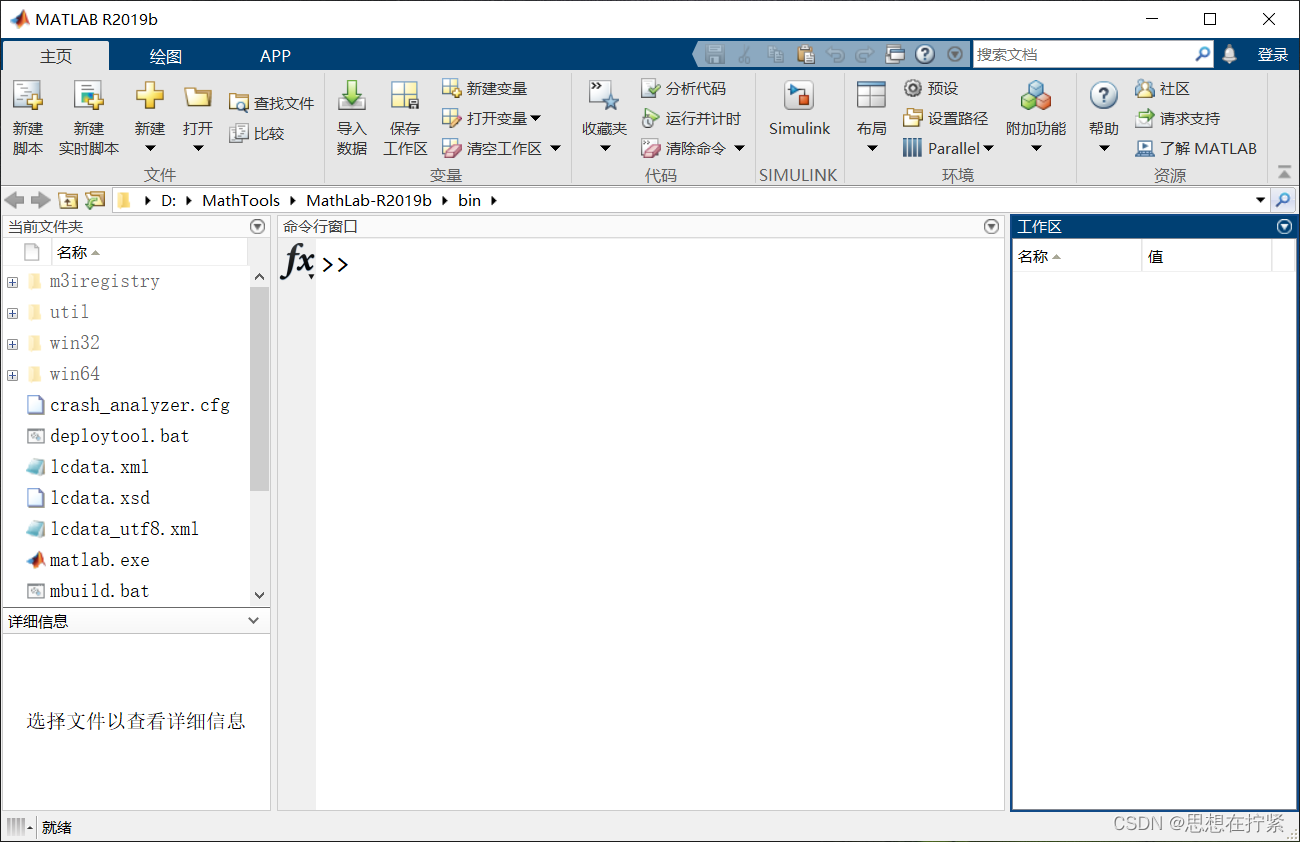This screenshot has height=842, width=1300.
Task: Switch to the APP tab
Action: pyautogui.click(x=275, y=56)
